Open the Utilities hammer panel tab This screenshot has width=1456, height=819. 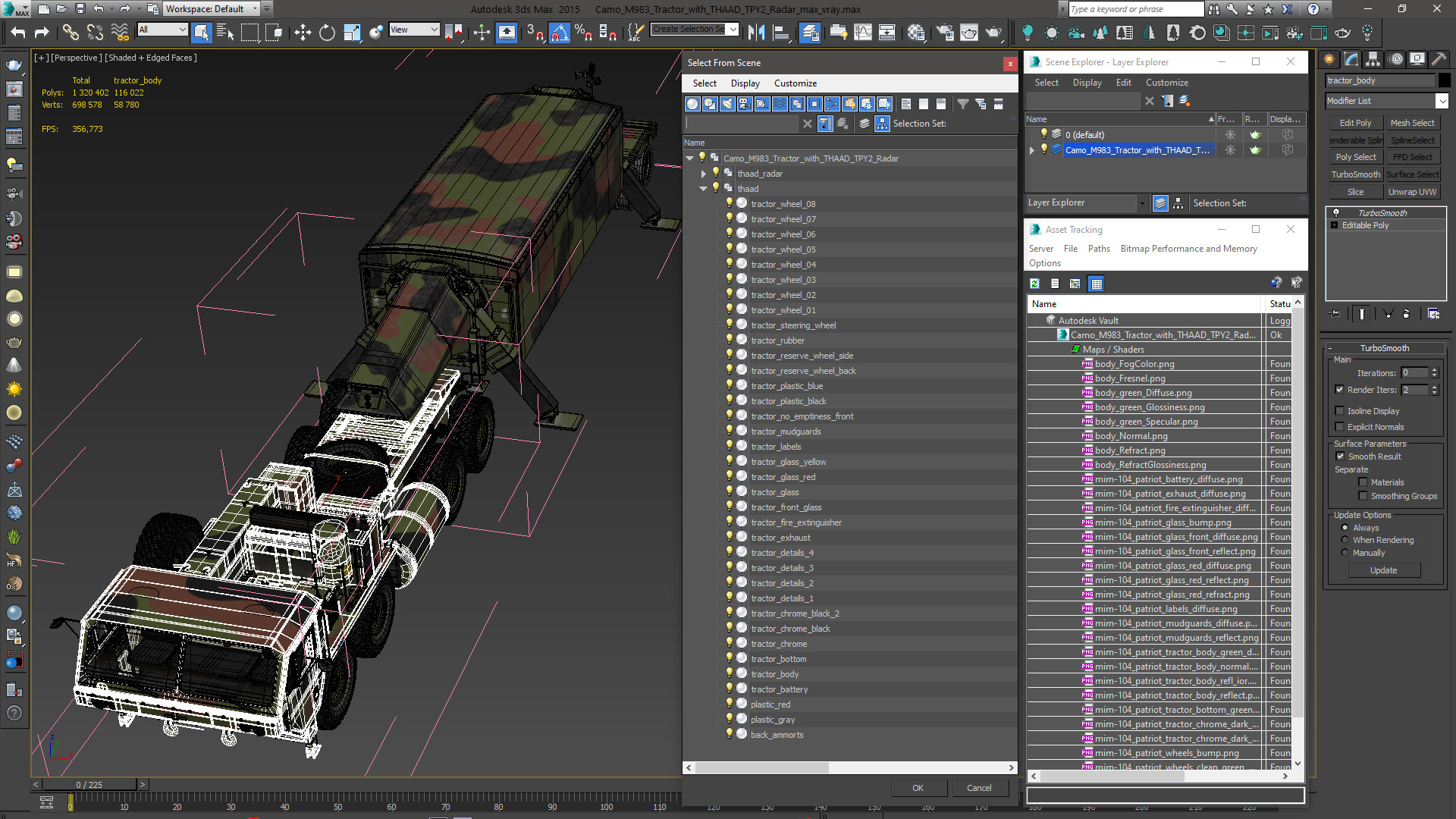coord(1439,59)
